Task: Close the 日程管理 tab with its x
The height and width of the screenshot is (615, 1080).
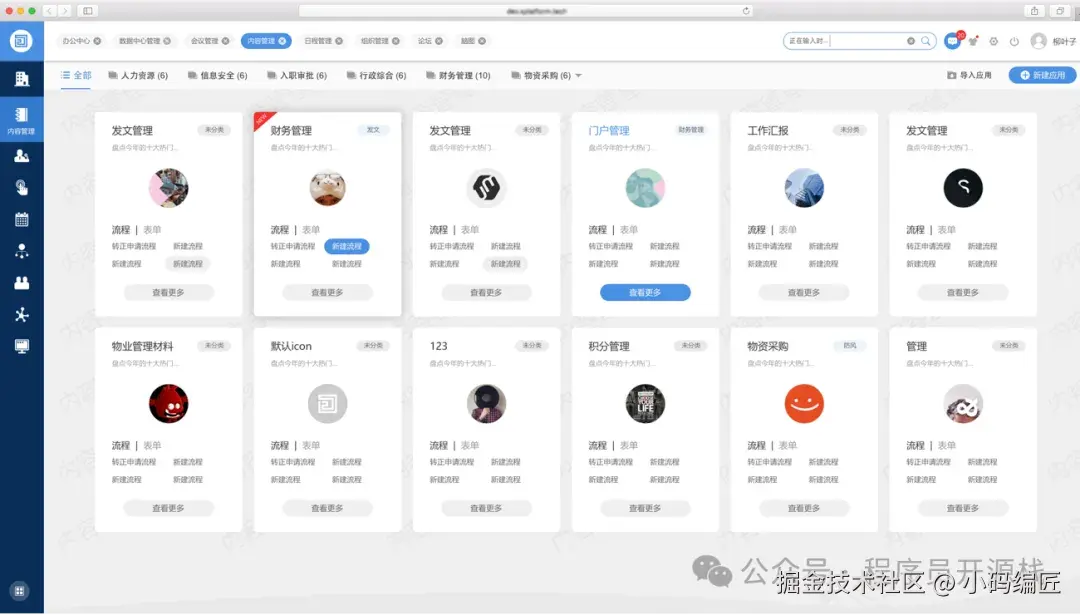Action: point(339,40)
